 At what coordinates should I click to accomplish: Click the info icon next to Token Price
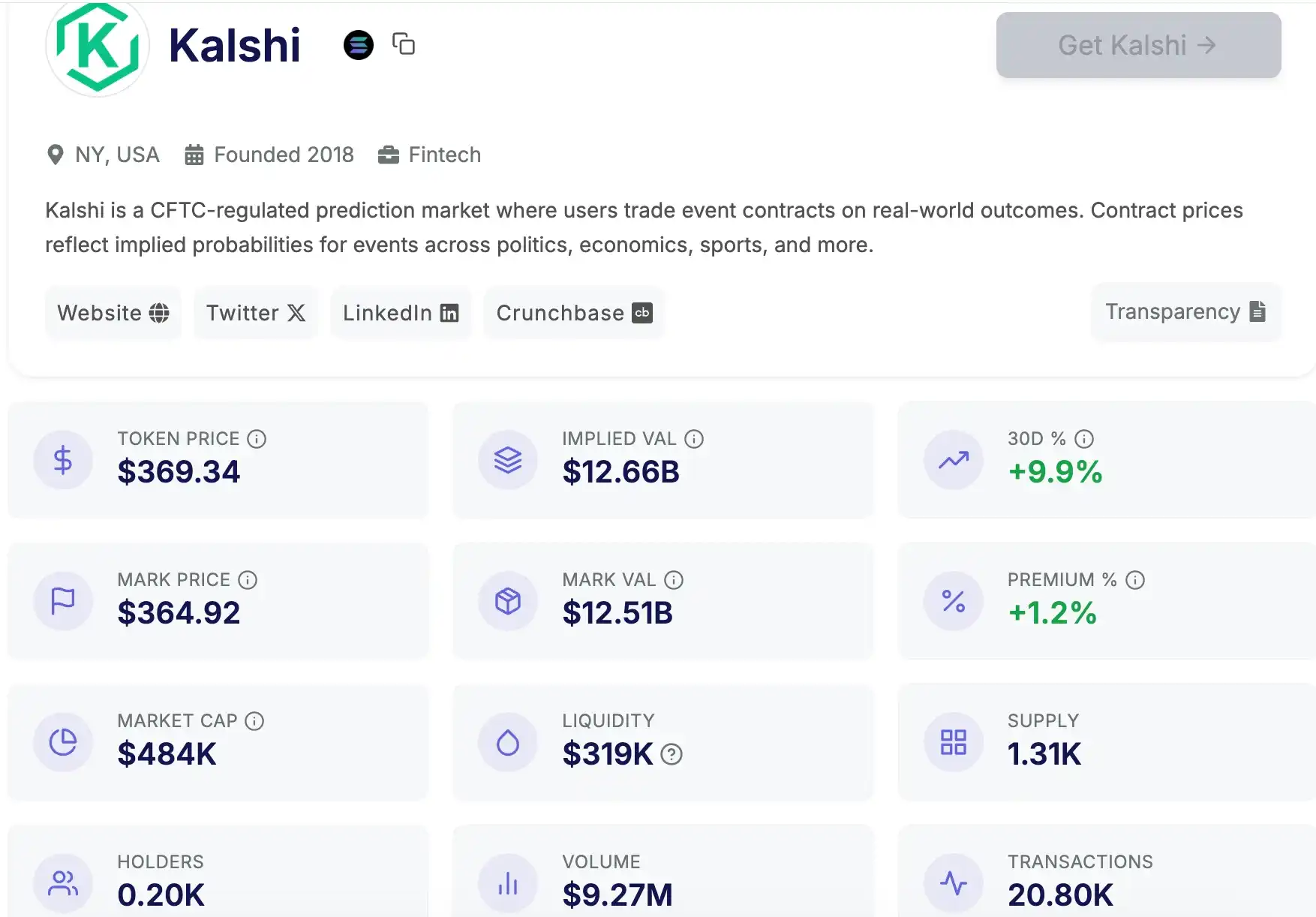[x=257, y=439]
